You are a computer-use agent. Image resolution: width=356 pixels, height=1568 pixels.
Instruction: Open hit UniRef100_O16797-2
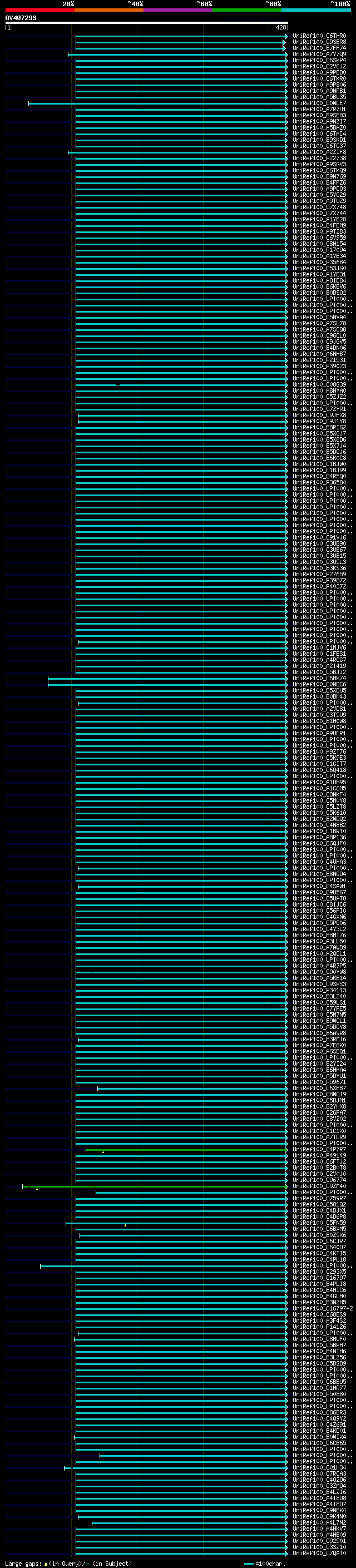pyautogui.click(x=323, y=1309)
